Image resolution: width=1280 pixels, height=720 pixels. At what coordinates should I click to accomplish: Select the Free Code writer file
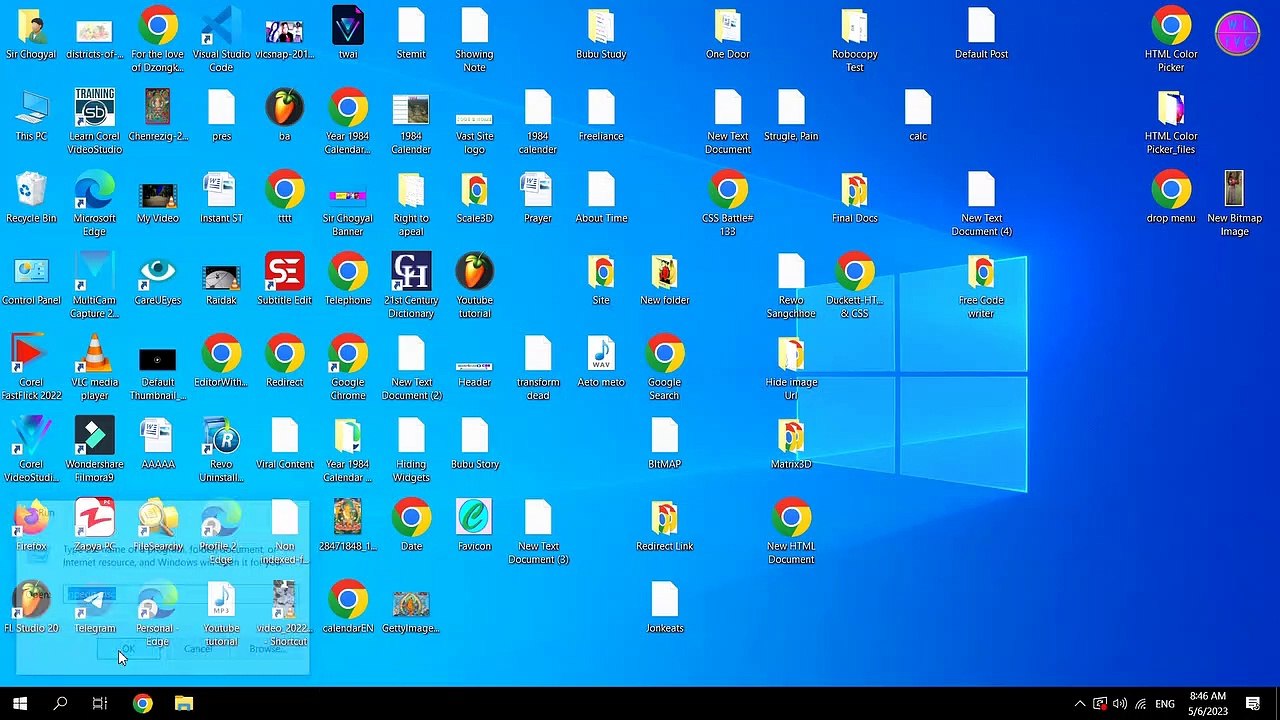[981, 286]
